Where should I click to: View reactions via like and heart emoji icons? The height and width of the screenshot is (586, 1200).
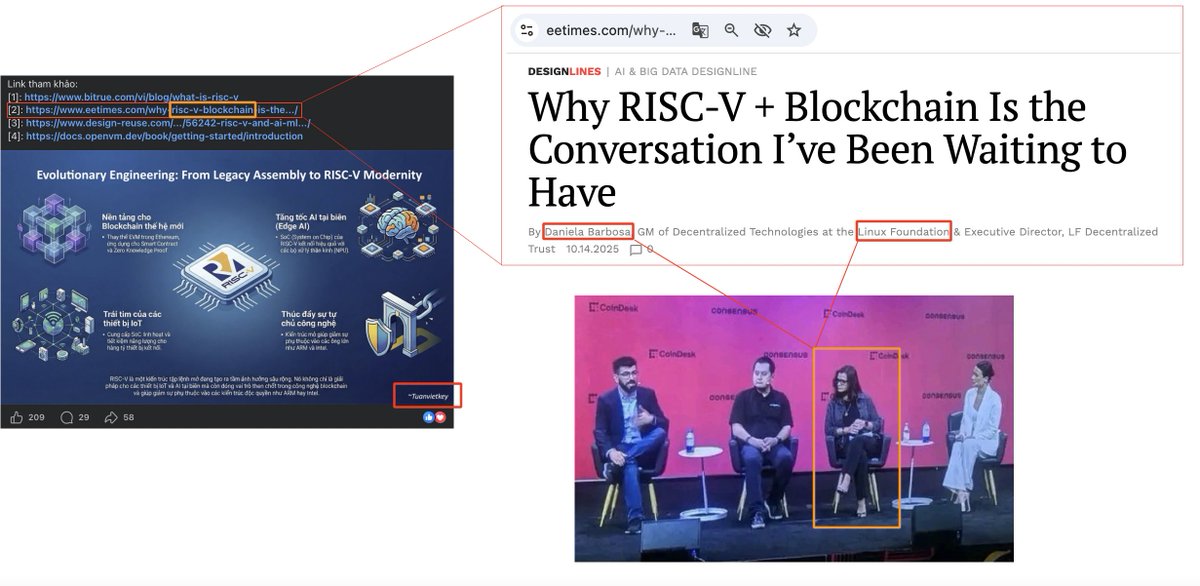tap(434, 416)
